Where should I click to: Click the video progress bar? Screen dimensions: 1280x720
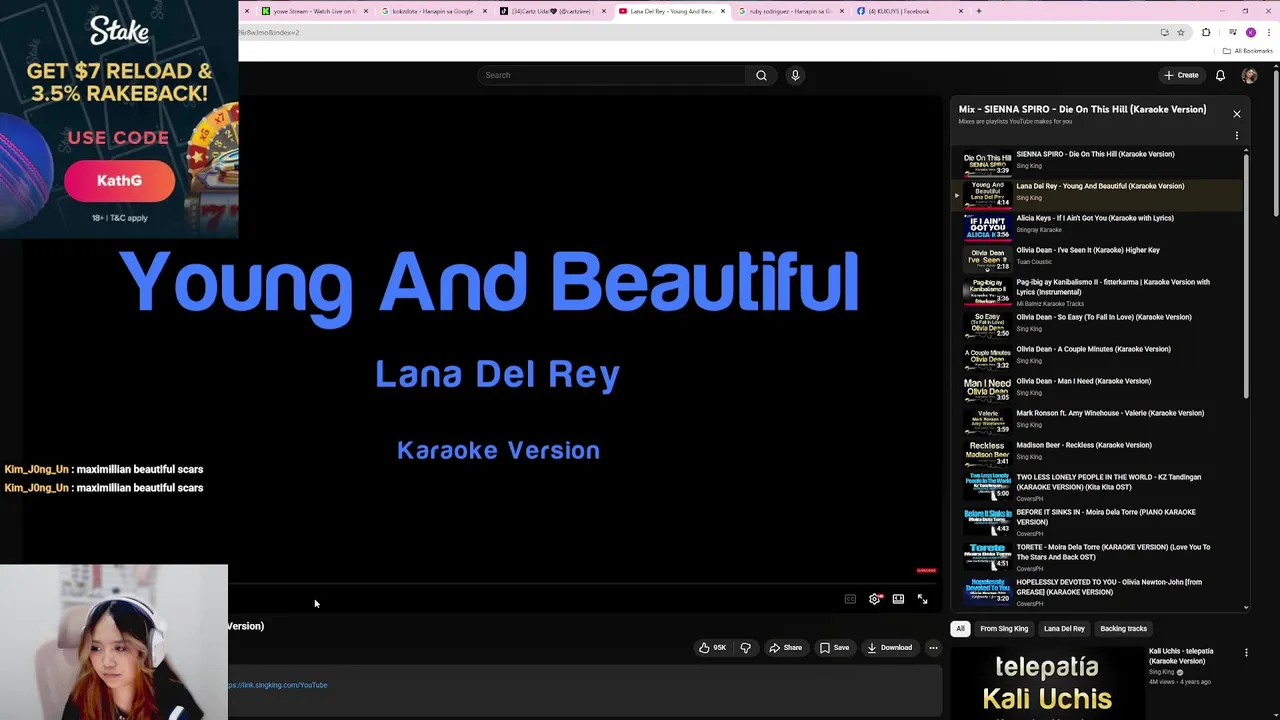pos(584,583)
